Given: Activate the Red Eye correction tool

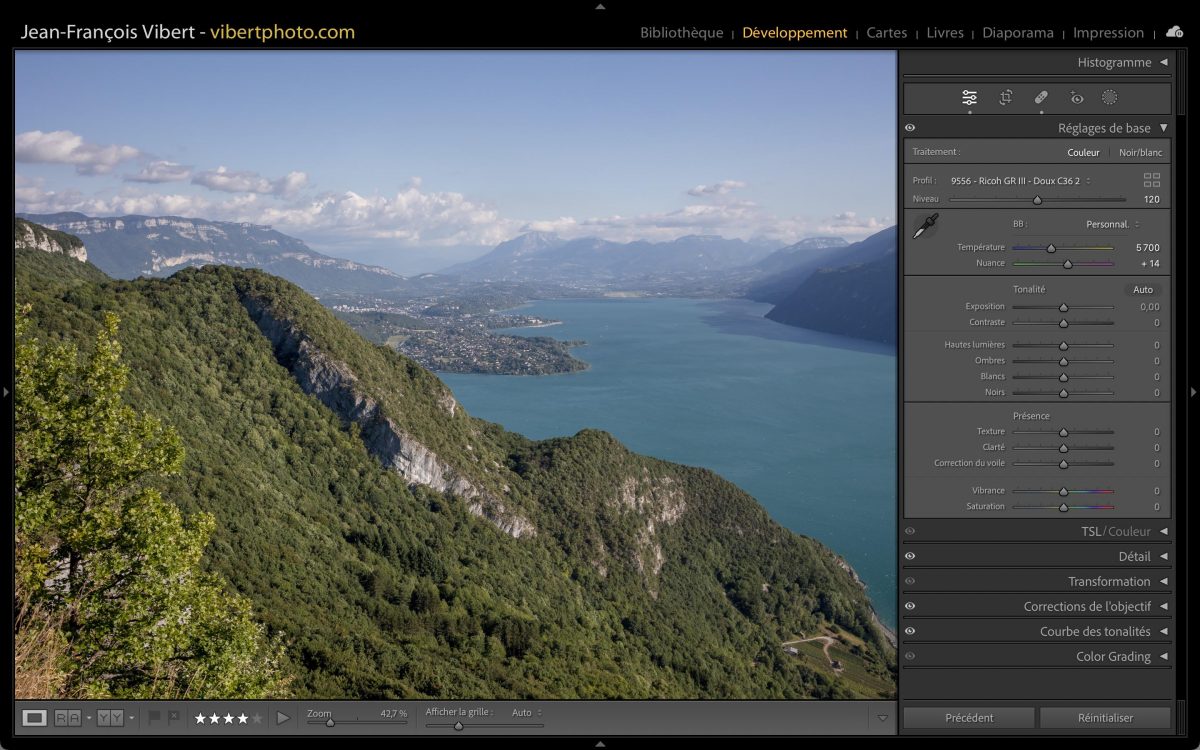Looking at the screenshot, I should point(1076,98).
